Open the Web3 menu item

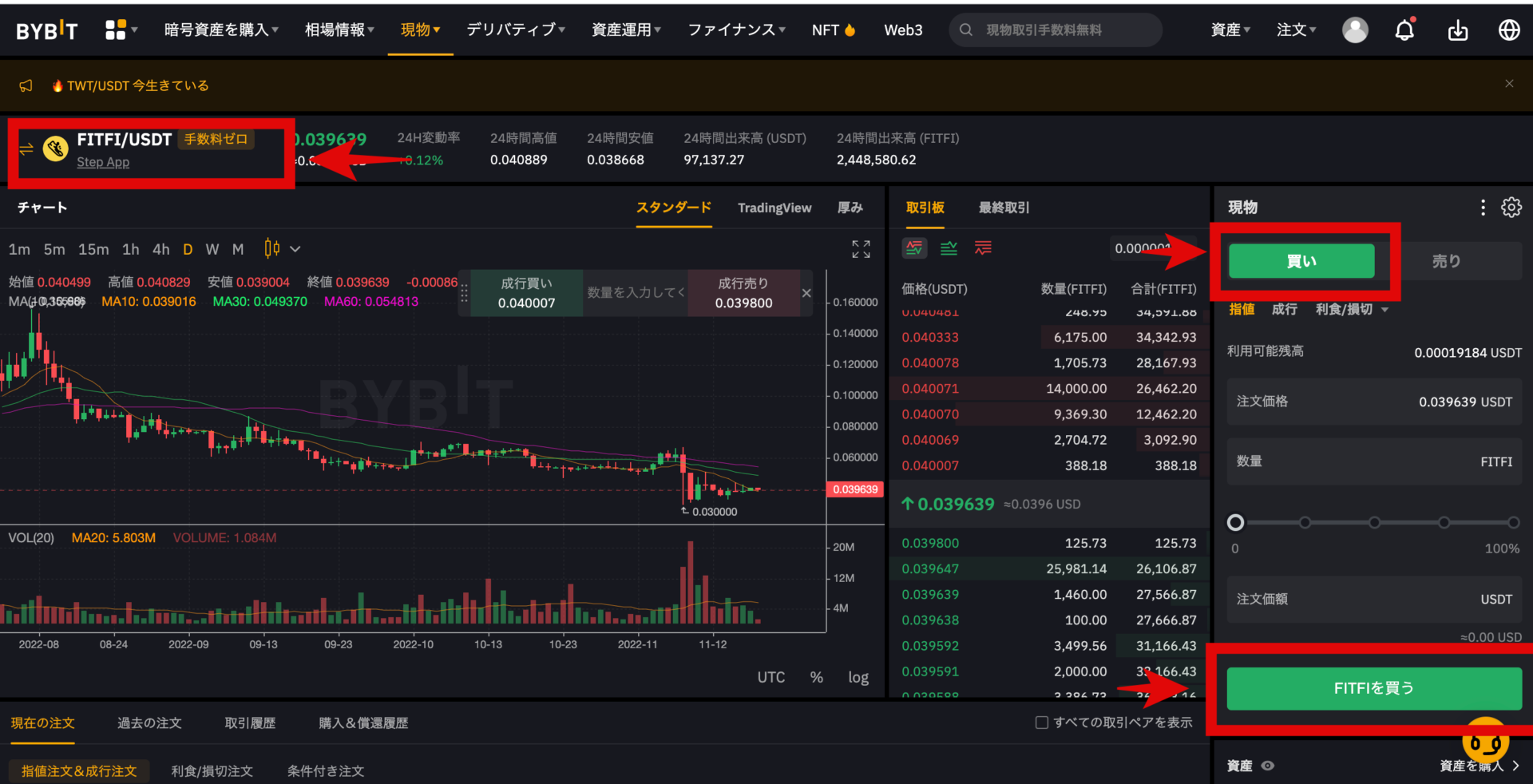[903, 30]
